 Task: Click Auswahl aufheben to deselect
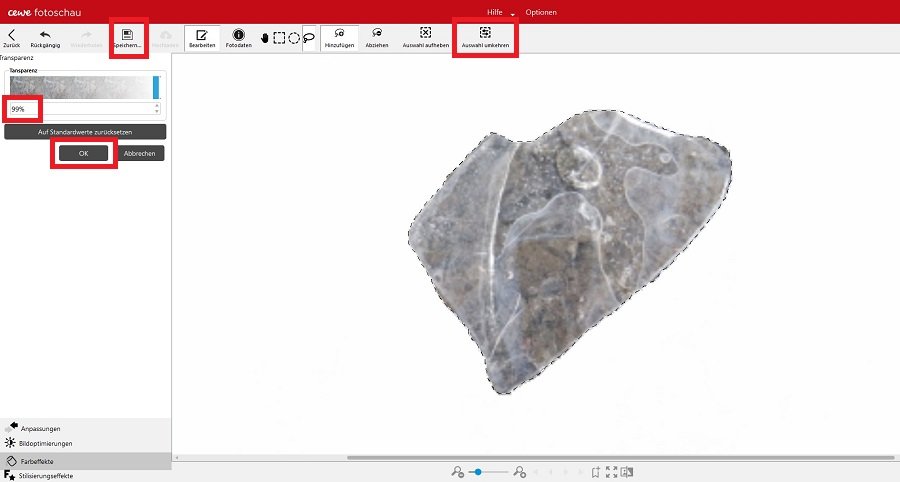click(425, 38)
